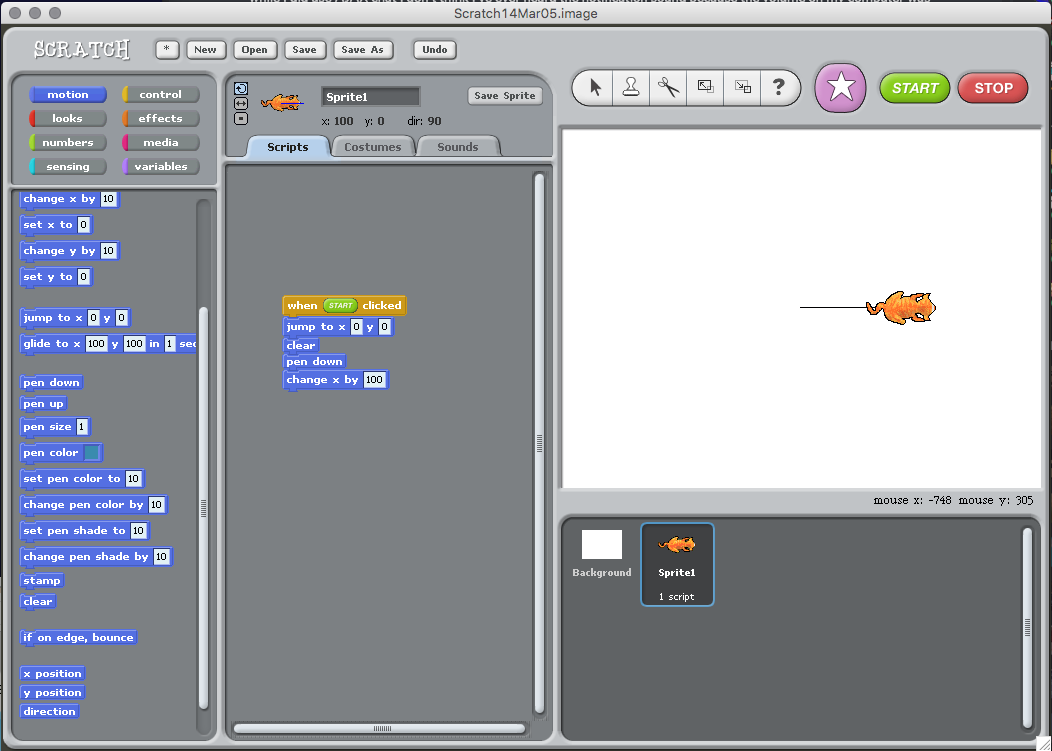Select the grow sprite tool
The width and height of the screenshot is (1052, 751).
[x=705, y=87]
